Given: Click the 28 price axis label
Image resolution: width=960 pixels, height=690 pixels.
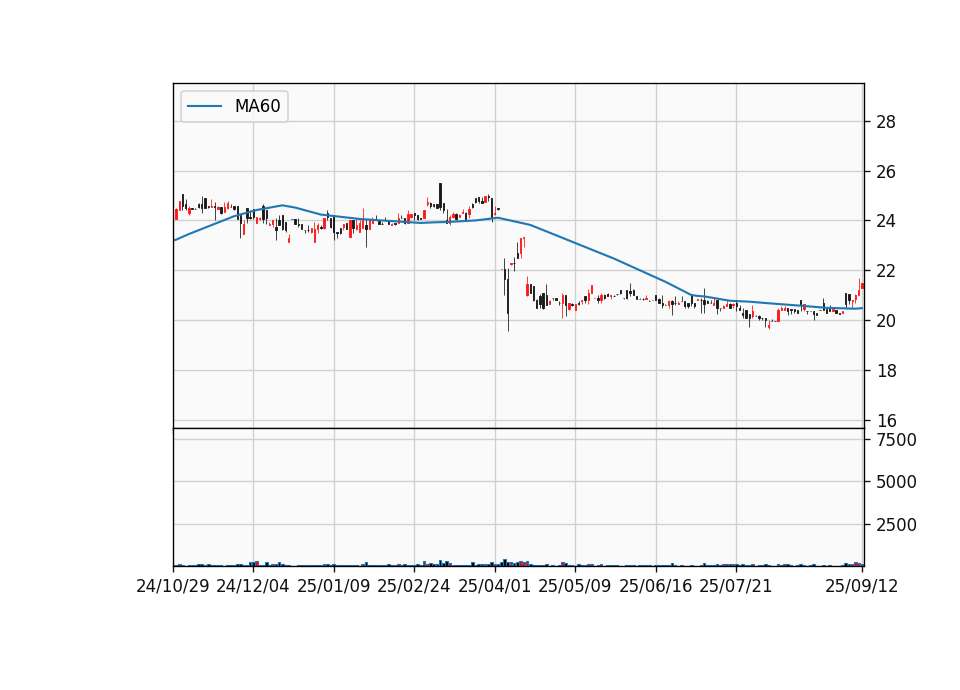Looking at the screenshot, I should tap(886, 122).
